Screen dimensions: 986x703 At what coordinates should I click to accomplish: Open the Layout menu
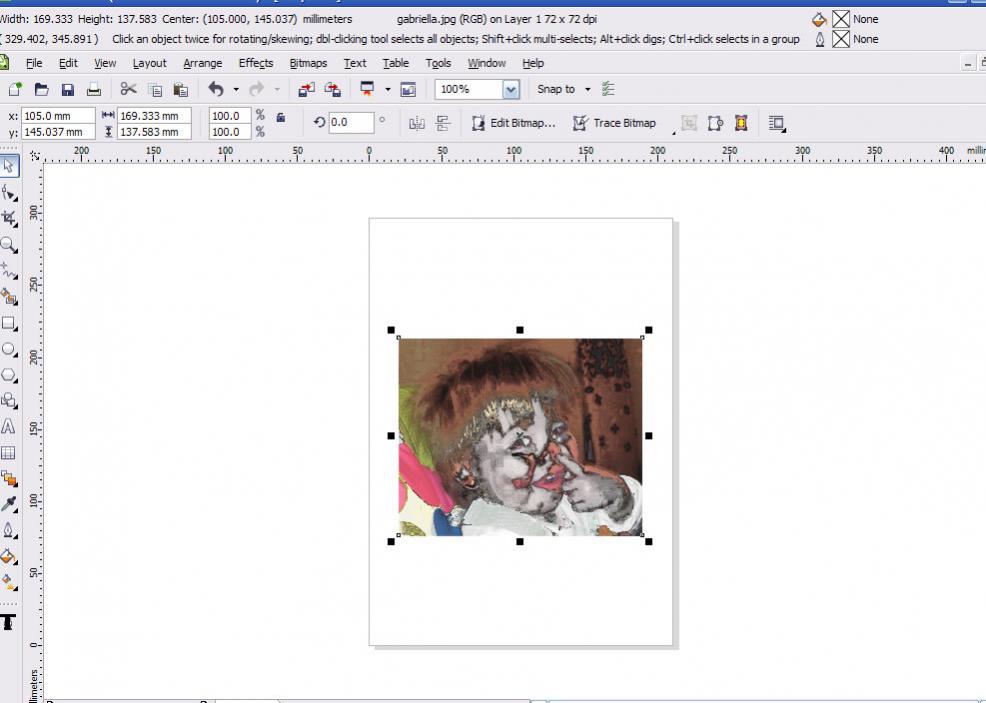pos(150,64)
